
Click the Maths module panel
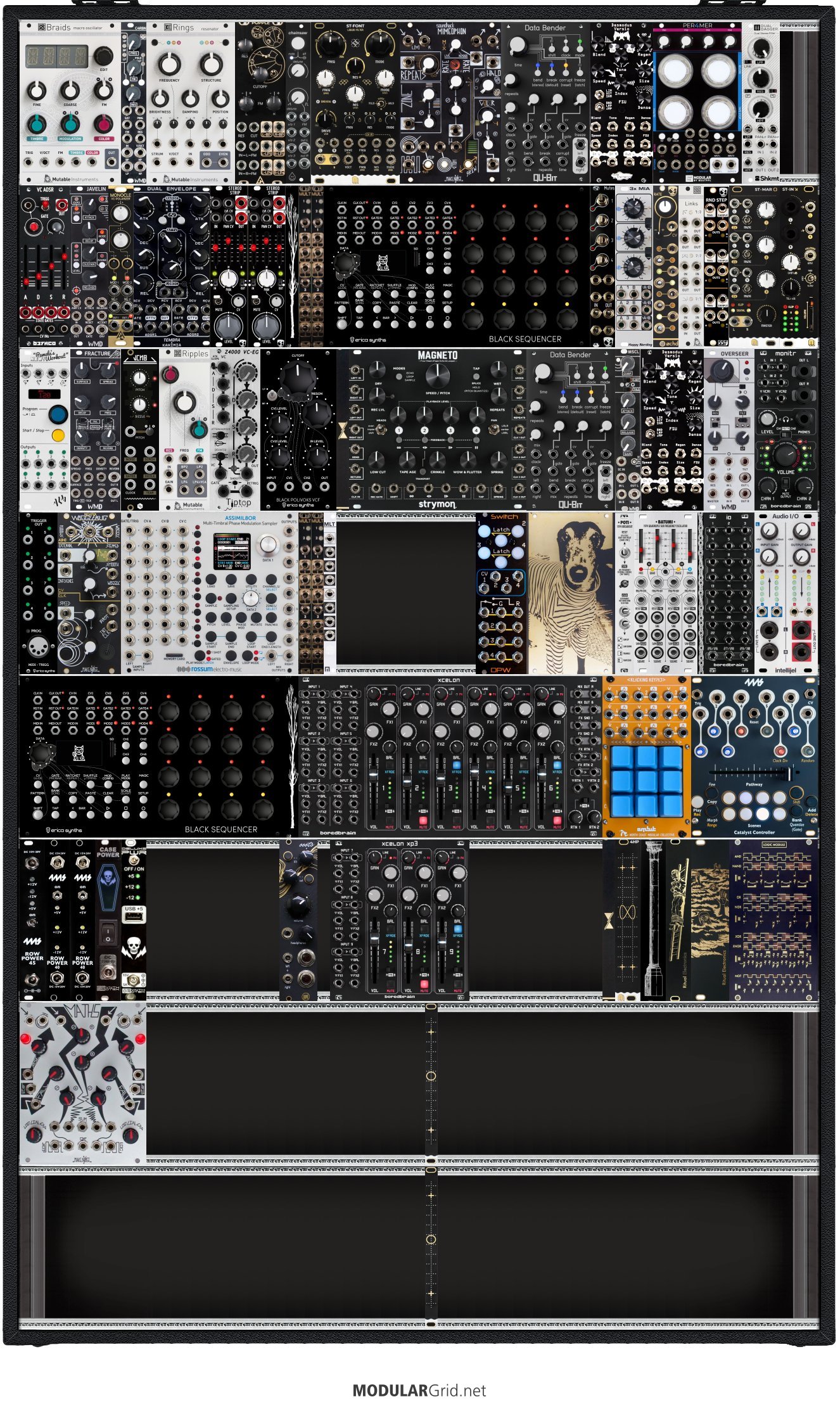pyautogui.click(x=82, y=1083)
